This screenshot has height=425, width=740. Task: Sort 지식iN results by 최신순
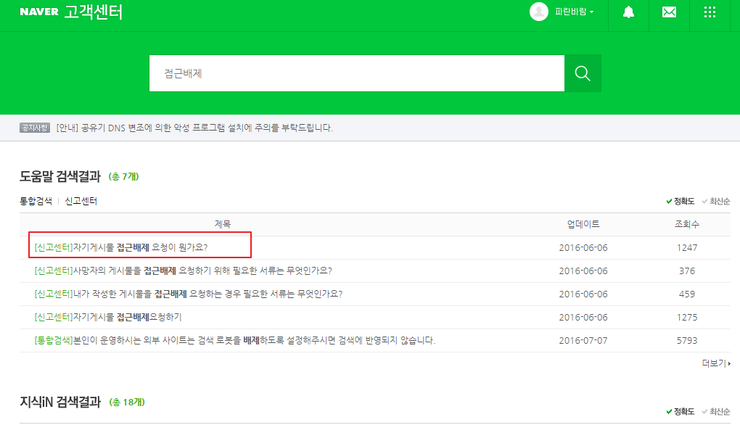(715, 412)
